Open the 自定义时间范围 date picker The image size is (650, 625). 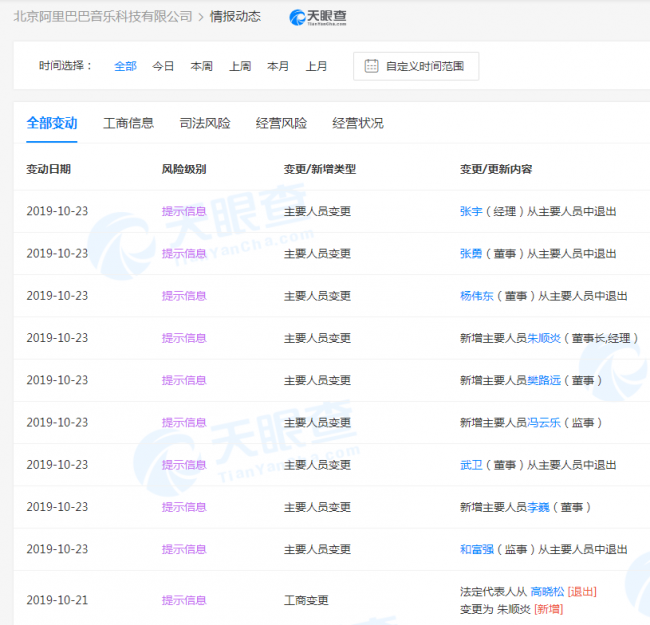point(416,66)
